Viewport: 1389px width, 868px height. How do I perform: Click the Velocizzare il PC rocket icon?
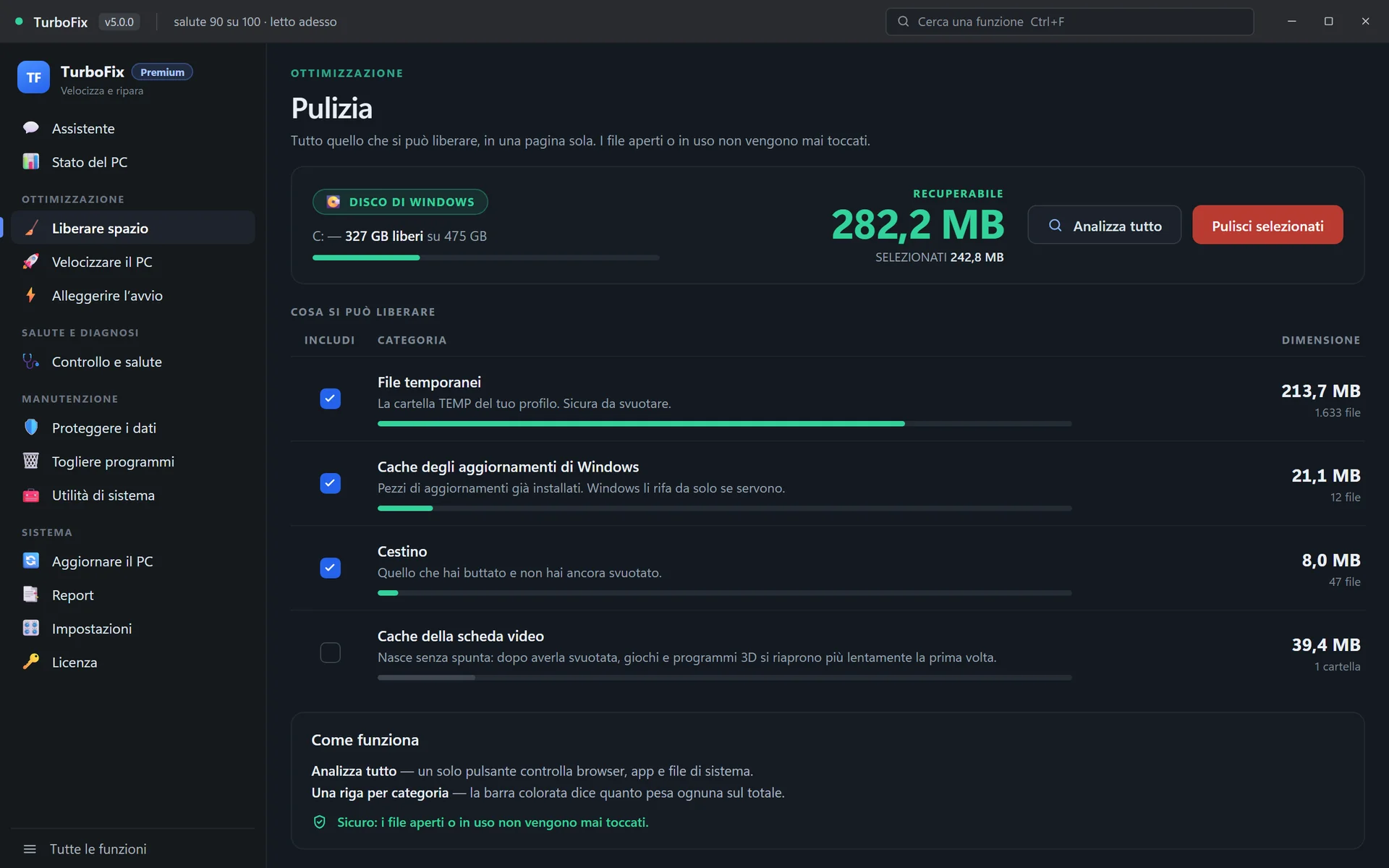click(31, 261)
